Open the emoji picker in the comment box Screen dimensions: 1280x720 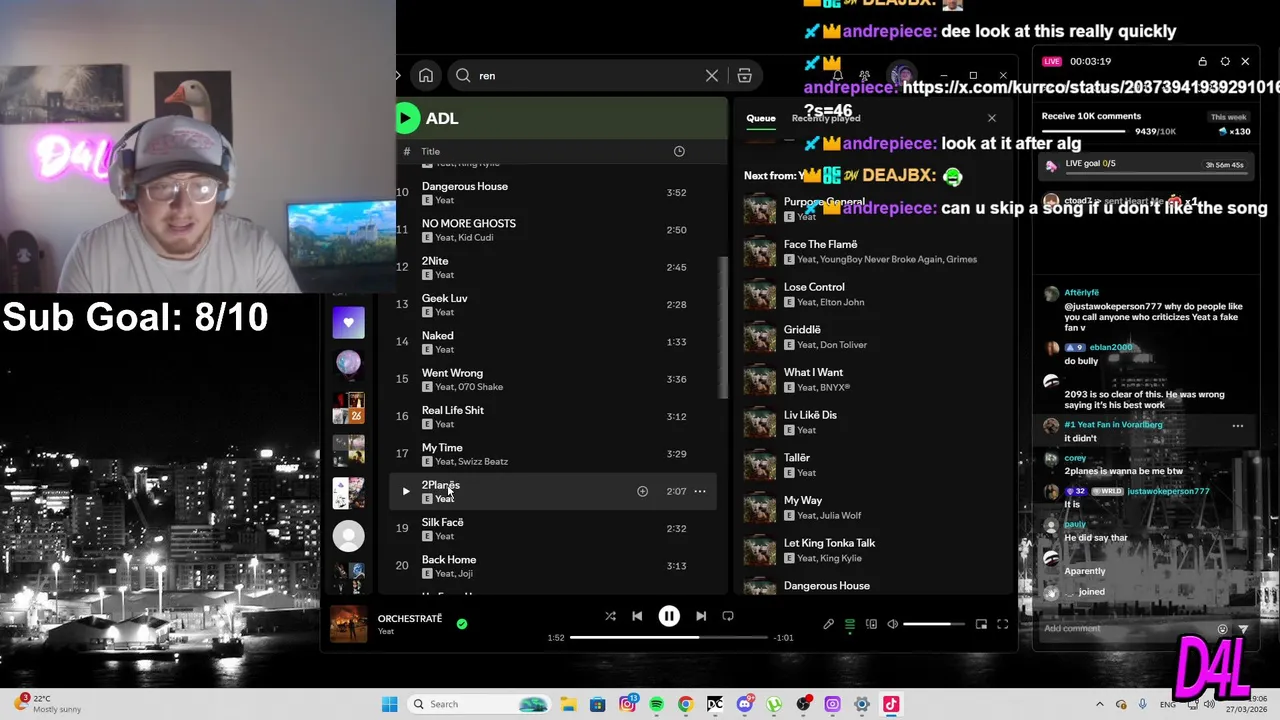(x=1222, y=629)
